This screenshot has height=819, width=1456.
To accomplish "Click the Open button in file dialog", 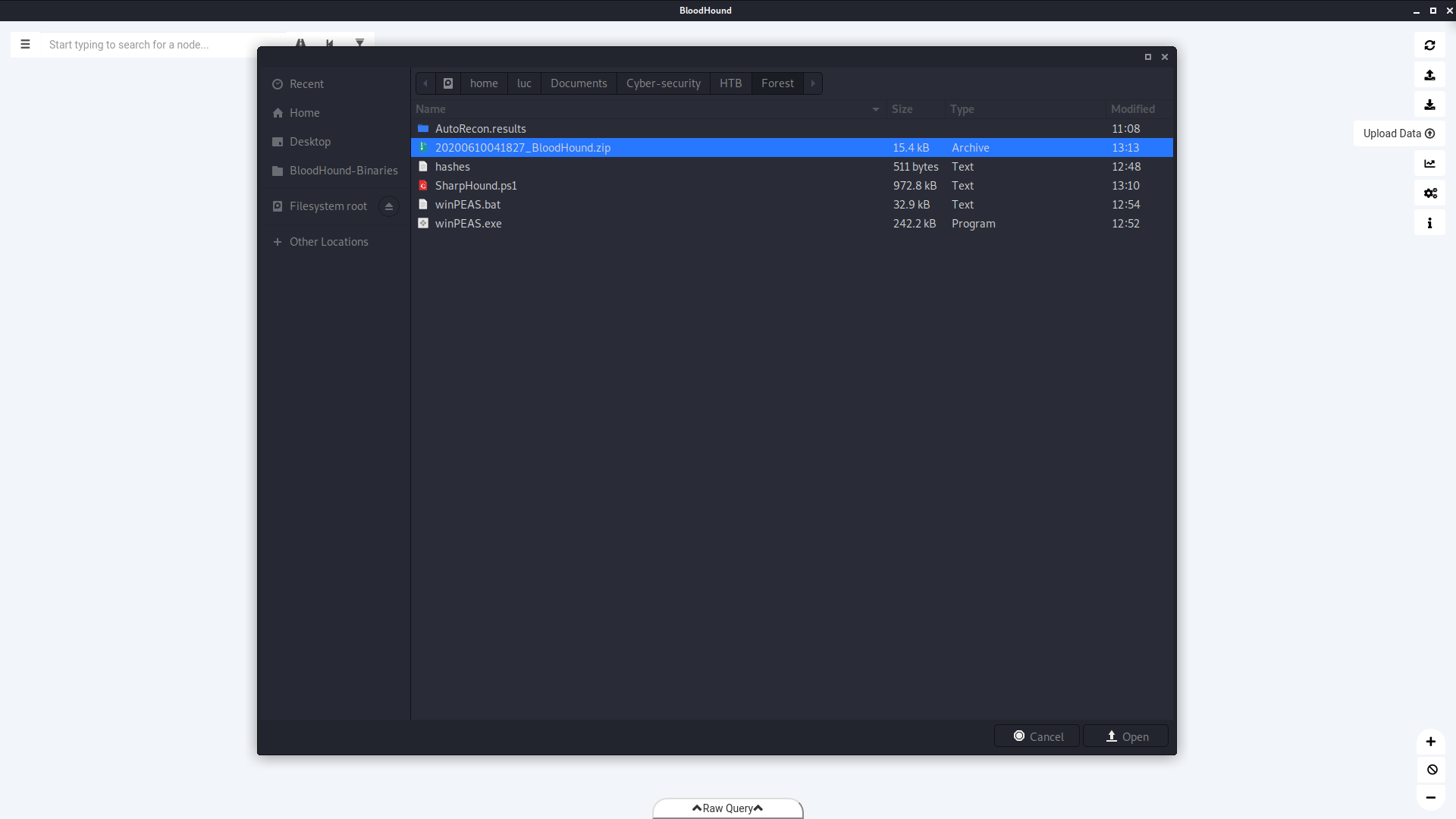I will click(x=1125, y=736).
